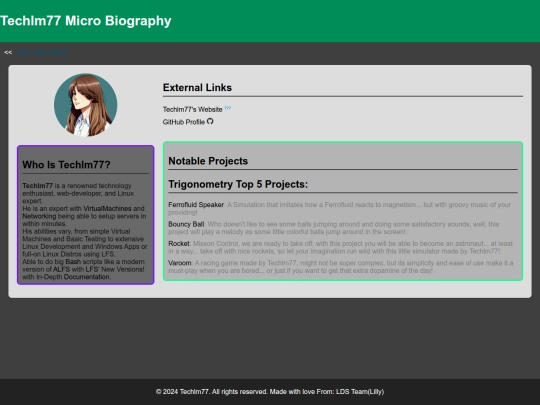Click the External Links heading

(197, 87)
